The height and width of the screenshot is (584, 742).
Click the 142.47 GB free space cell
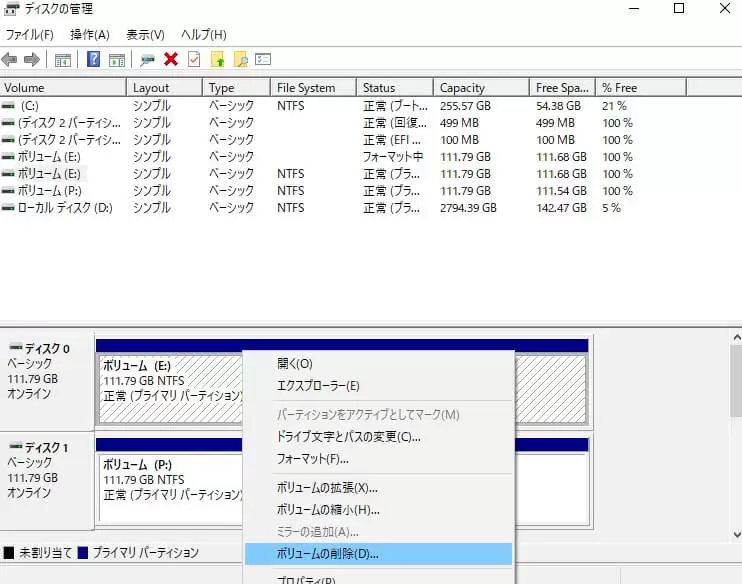click(x=561, y=208)
